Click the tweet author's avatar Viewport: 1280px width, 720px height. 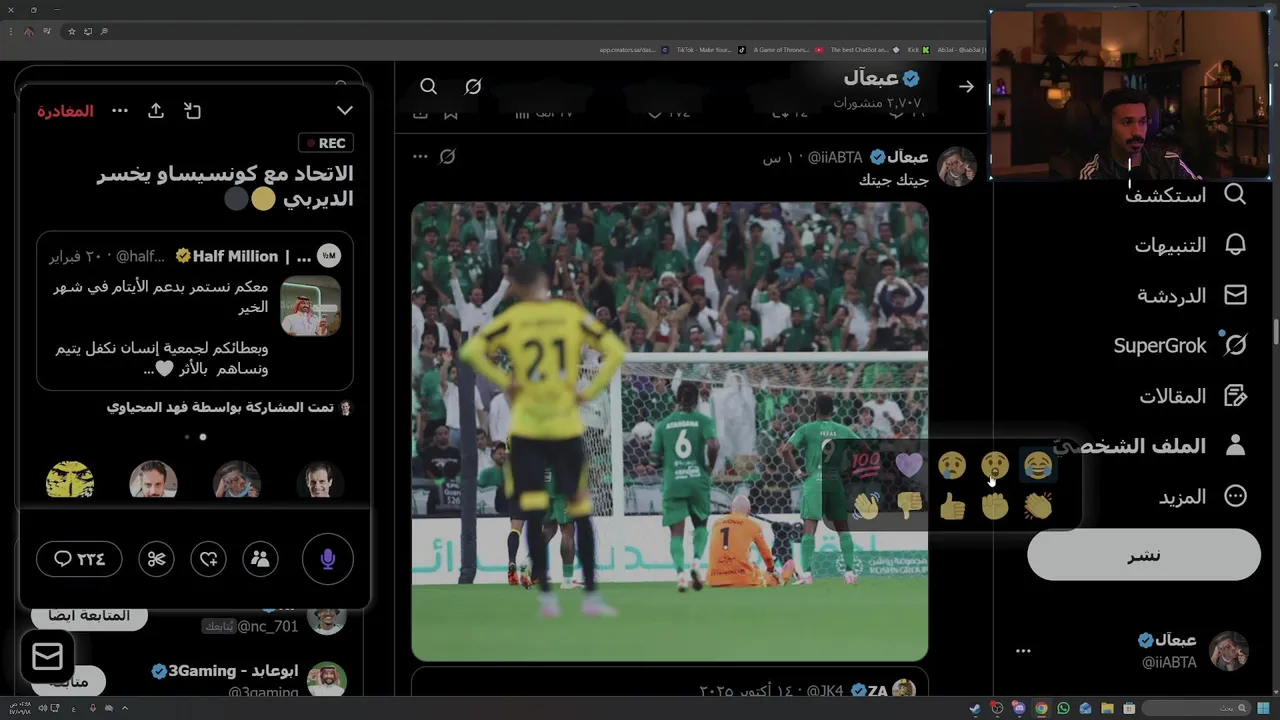tap(957, 167)
